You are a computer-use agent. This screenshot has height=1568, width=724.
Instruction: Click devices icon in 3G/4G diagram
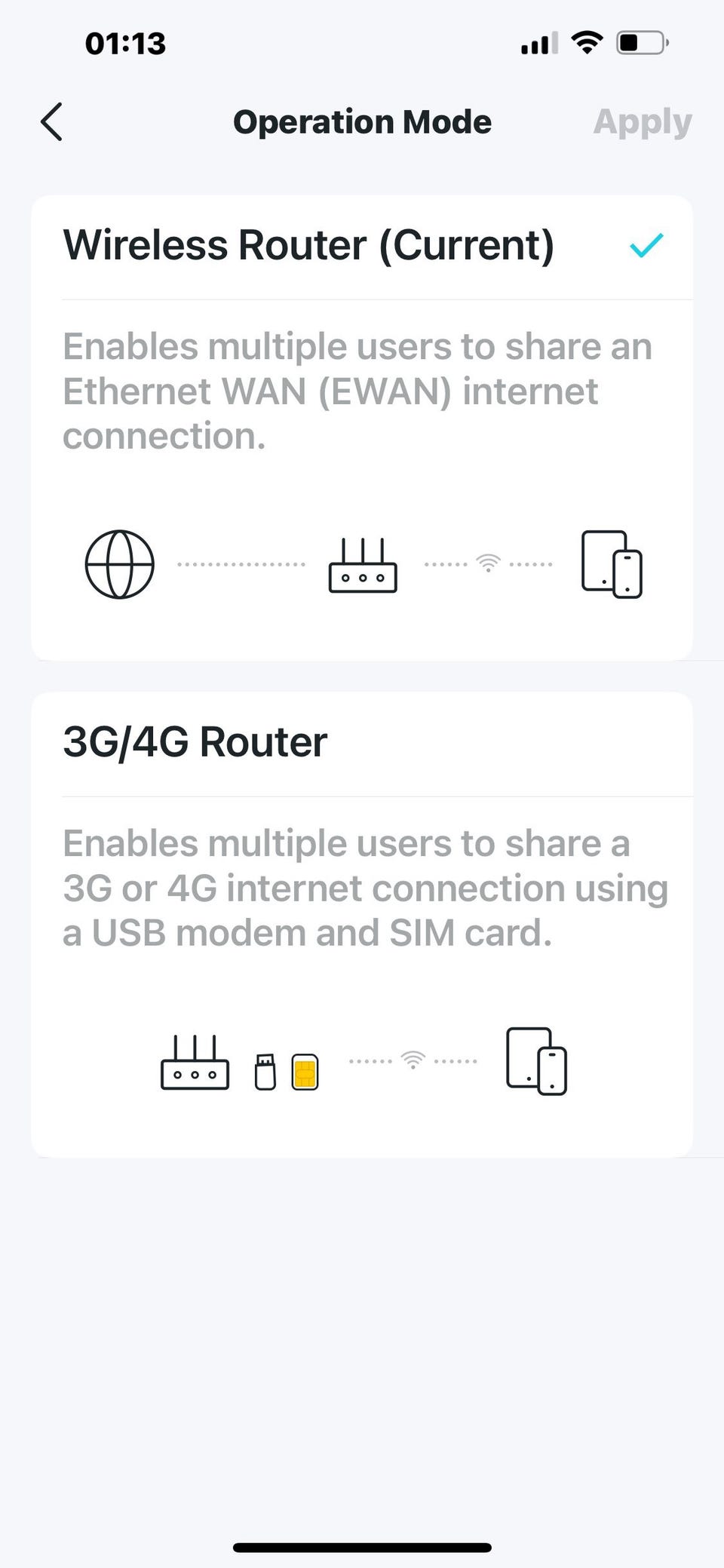tap(536, 1061)
